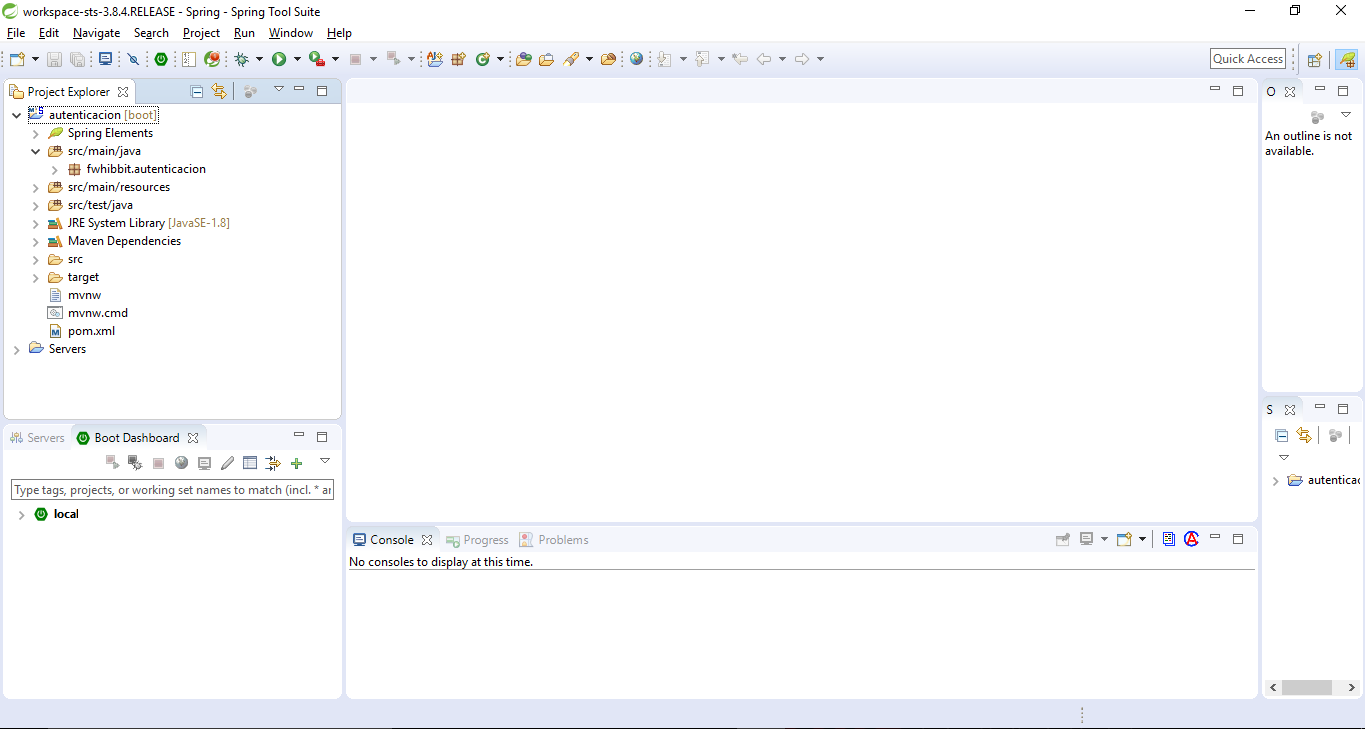Click the green plus icon in Boot Dashboard
This screenshot has height=729, width=1365.
click(x=296, y=463)
